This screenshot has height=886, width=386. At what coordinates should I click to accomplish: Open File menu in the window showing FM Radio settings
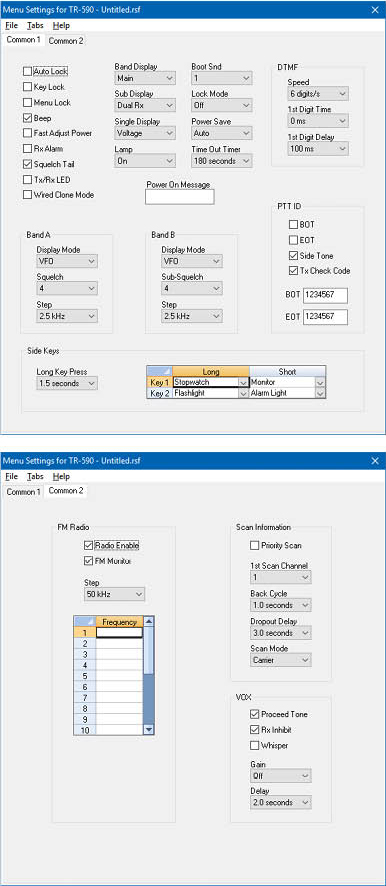tap(11, 476)
